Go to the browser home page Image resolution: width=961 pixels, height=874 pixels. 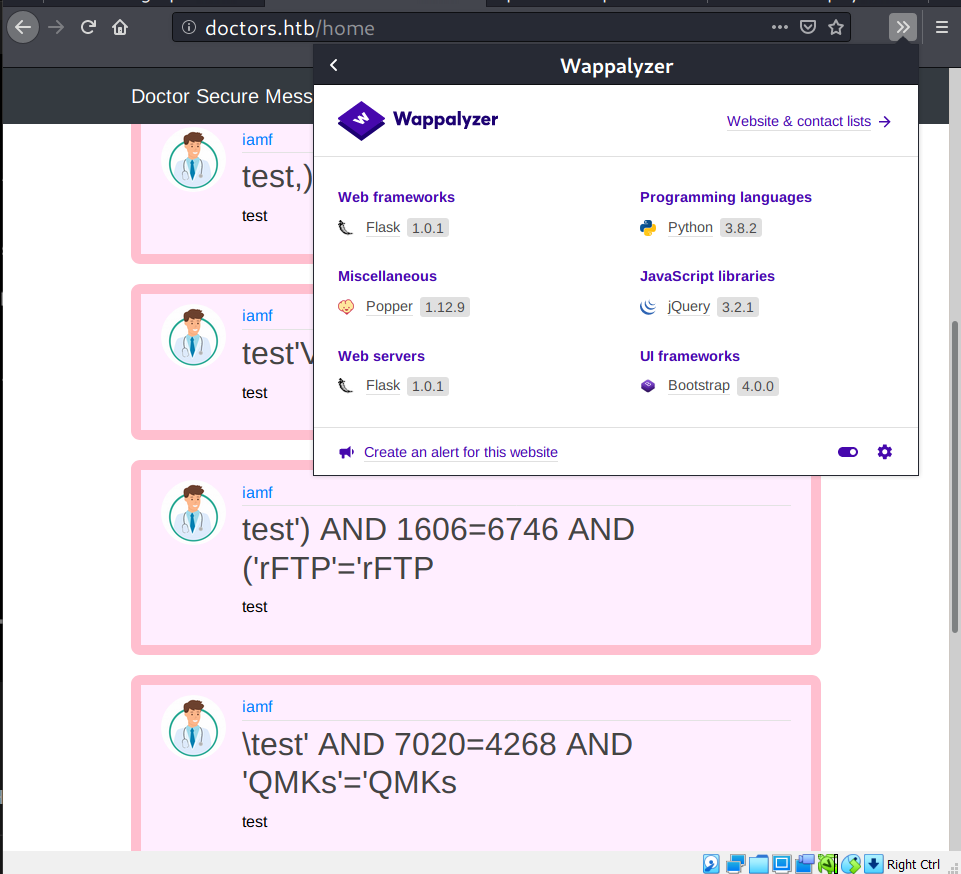(120, 27)
